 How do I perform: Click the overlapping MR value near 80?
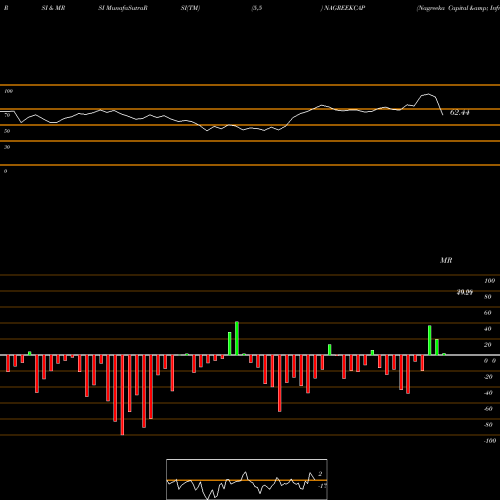pyautogui.click(x=465, y=292)
